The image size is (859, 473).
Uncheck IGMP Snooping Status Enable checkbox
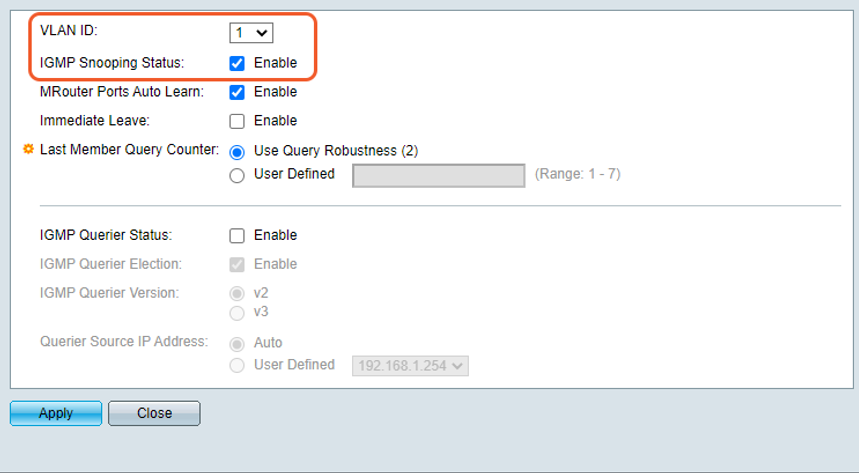click(x=237, y=64)
